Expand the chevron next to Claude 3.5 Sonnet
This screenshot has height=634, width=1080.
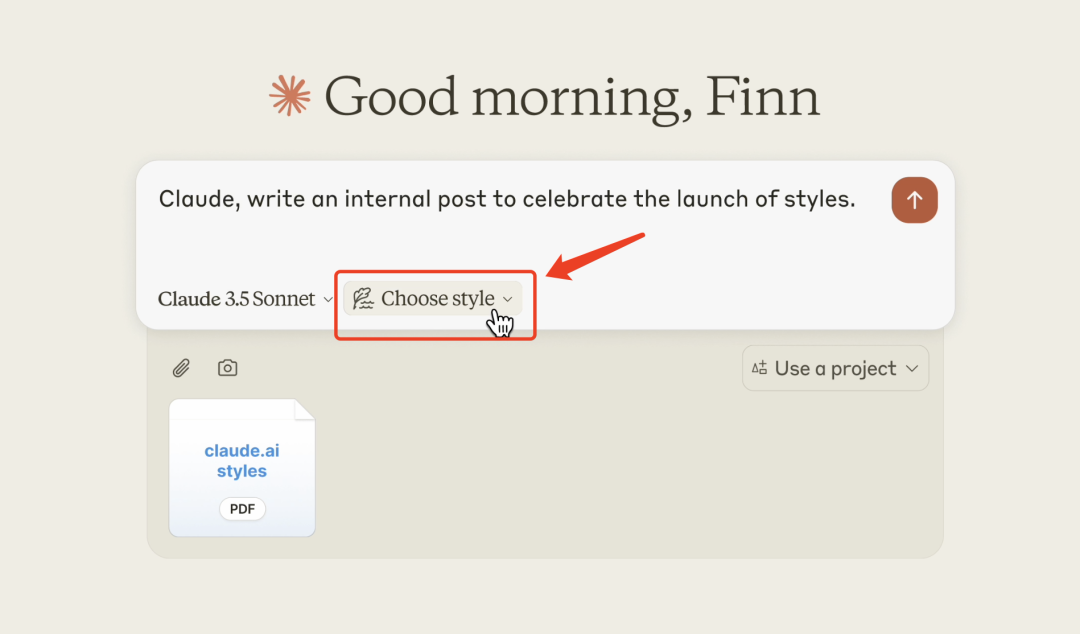click(x=328, y=299)
